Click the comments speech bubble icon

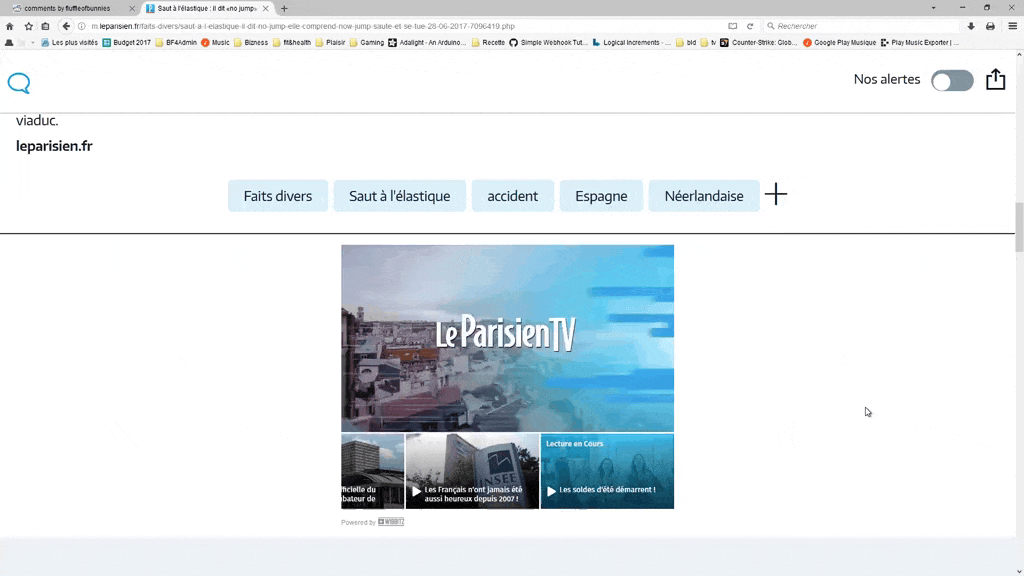coord(19,83)
